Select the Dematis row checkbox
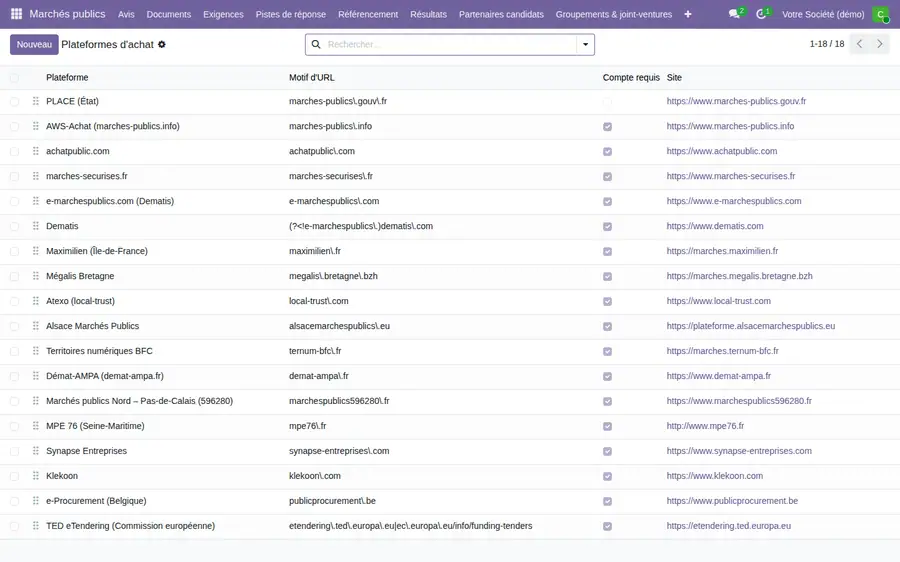900x562 pixels. pos(14,226)
